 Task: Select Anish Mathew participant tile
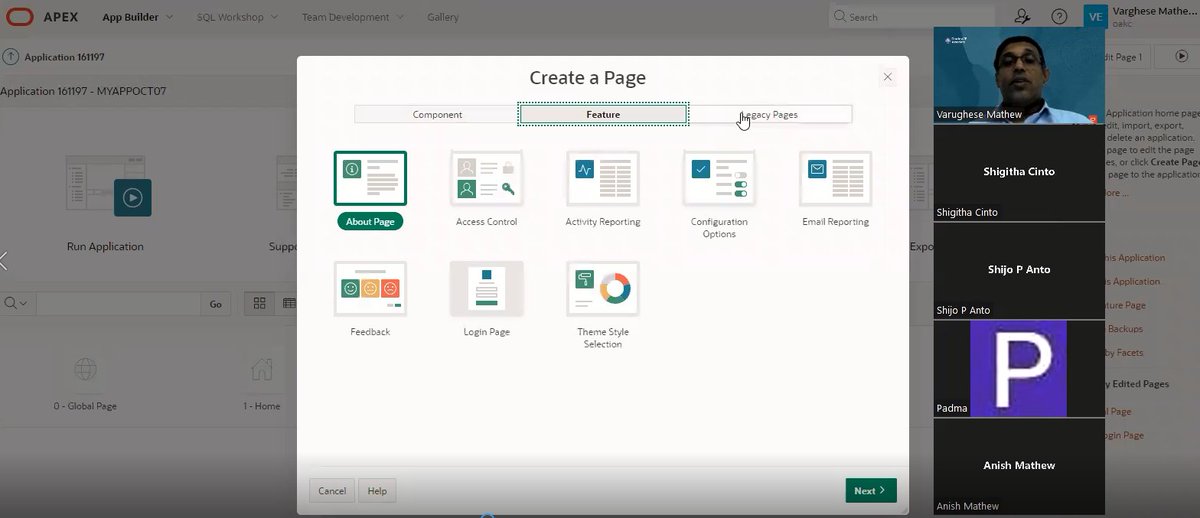pos(1019,466)
